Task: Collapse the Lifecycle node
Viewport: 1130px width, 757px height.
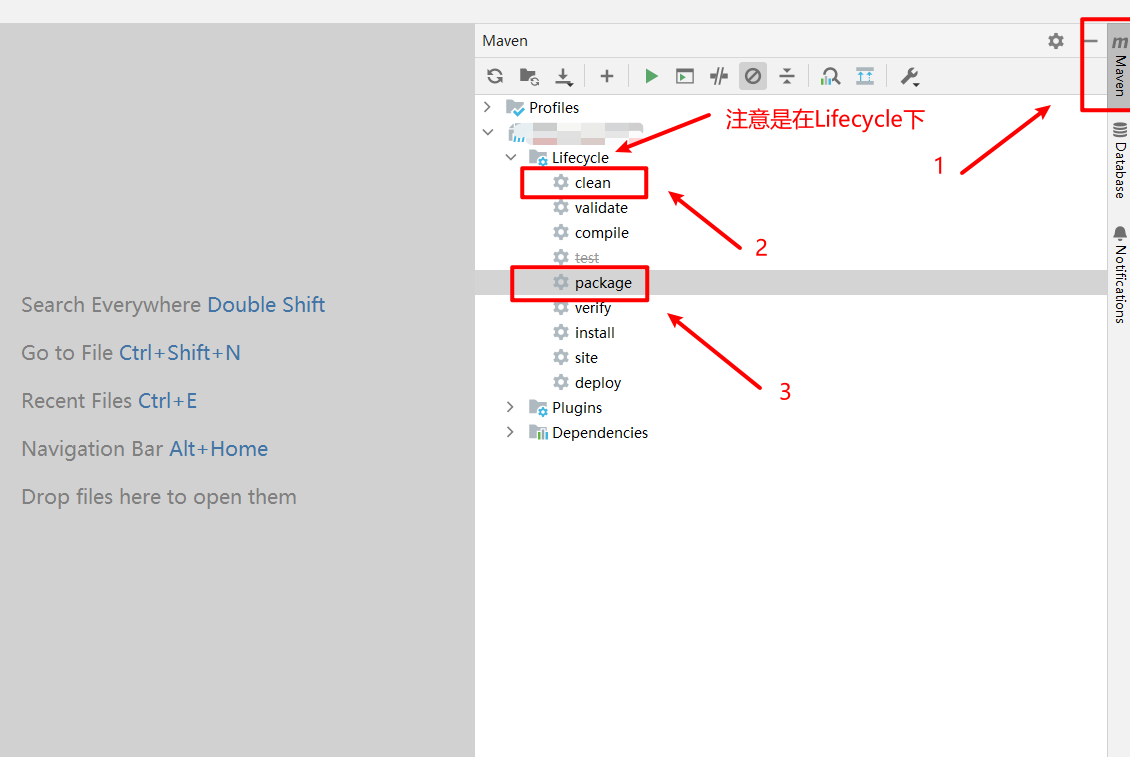Action: point(511,157)
